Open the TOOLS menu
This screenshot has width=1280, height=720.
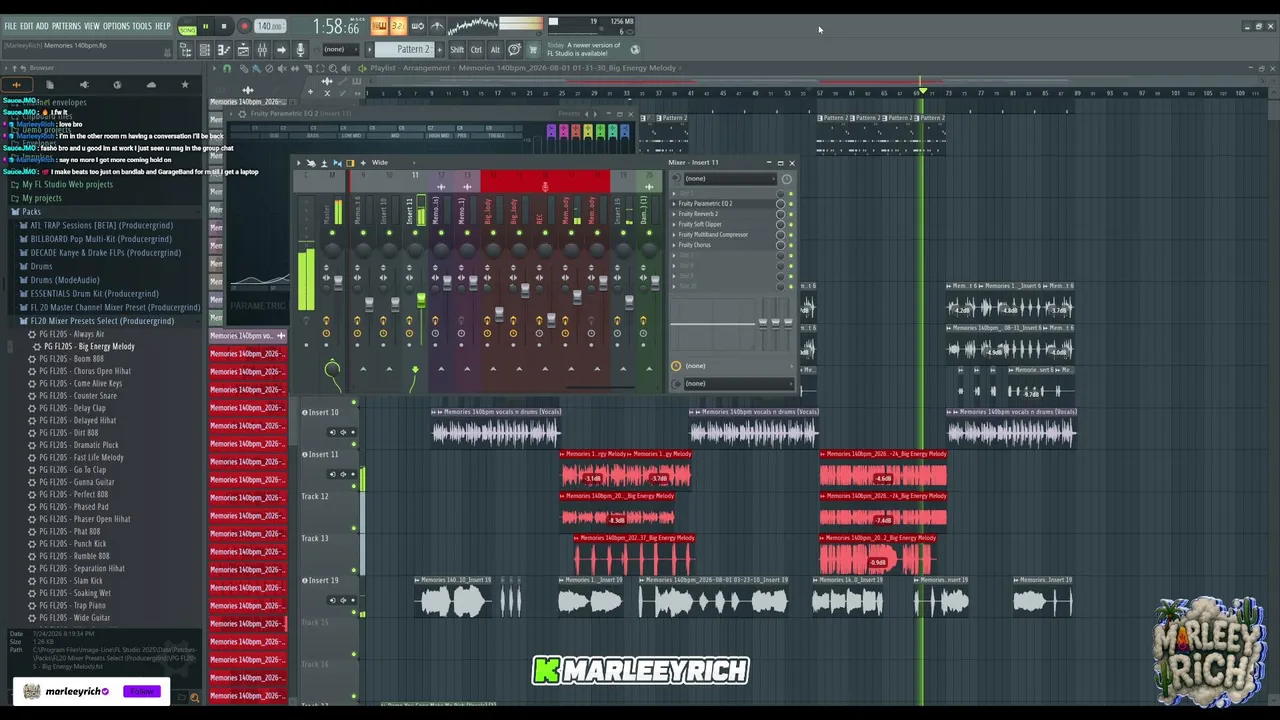tap(142, 26)
